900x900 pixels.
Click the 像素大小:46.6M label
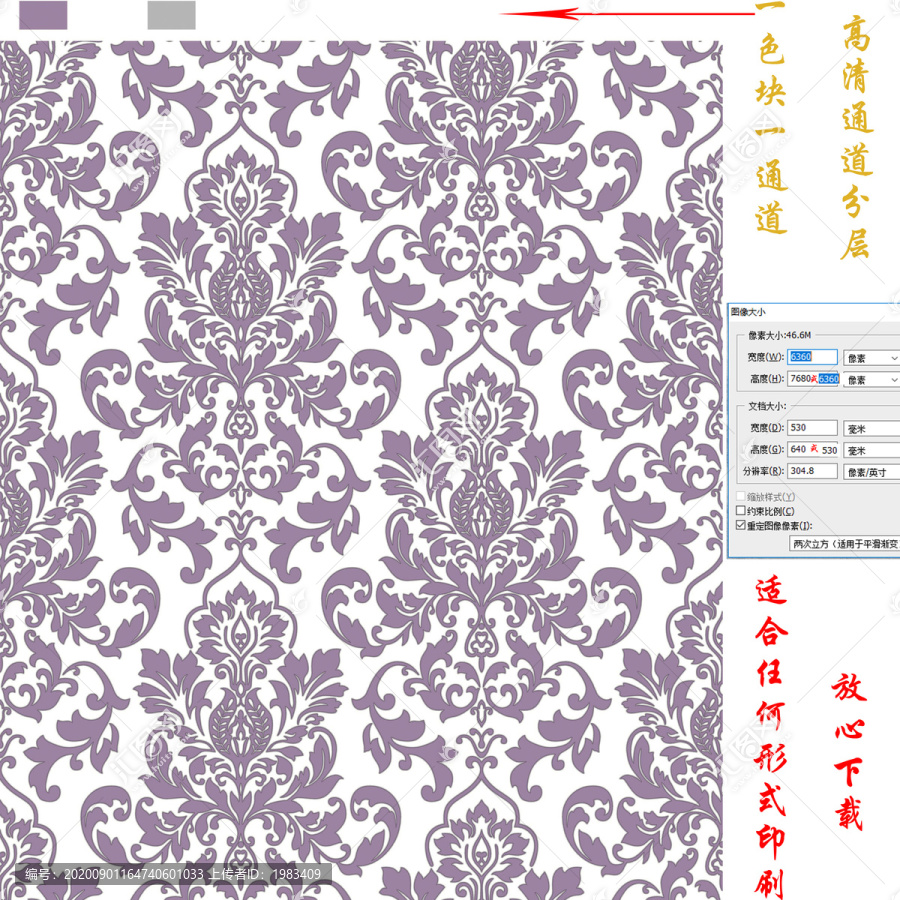tap(779, 335)
